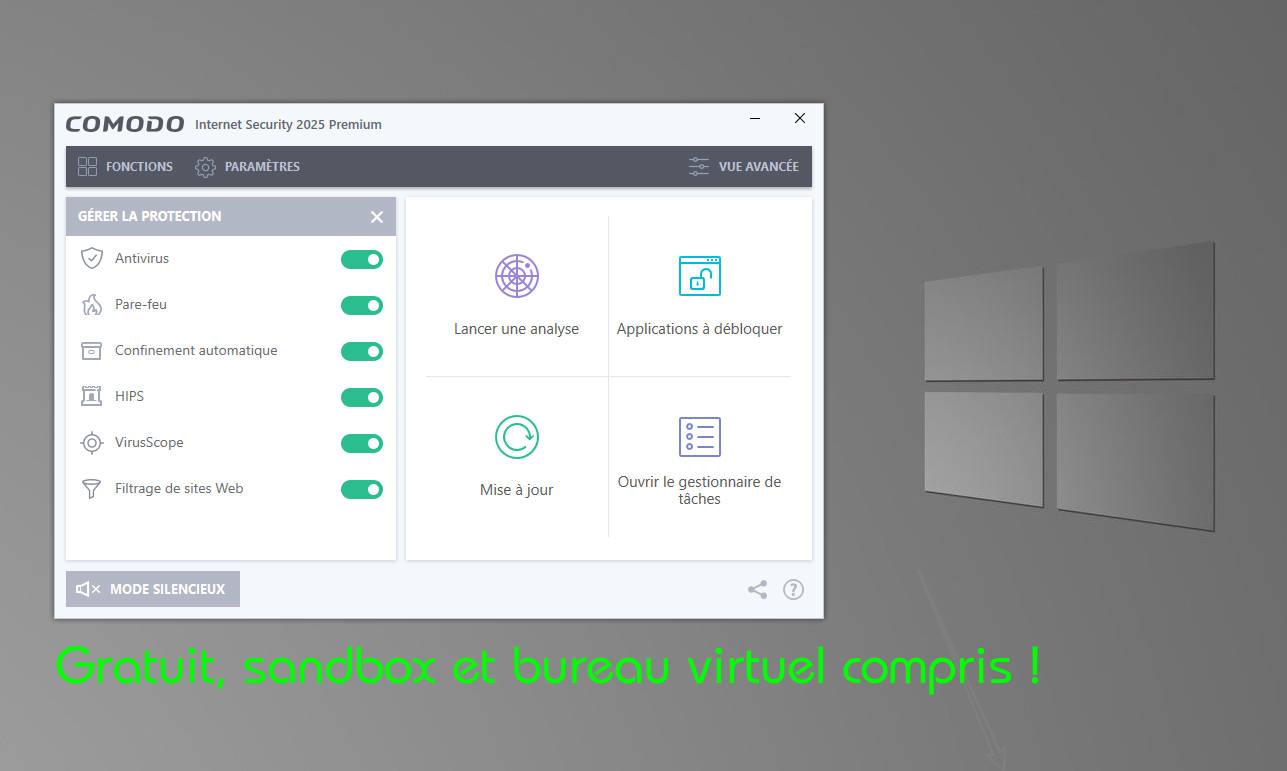
Task: Close the Gérer la protection panel
Action: click(x=377, y=216)
